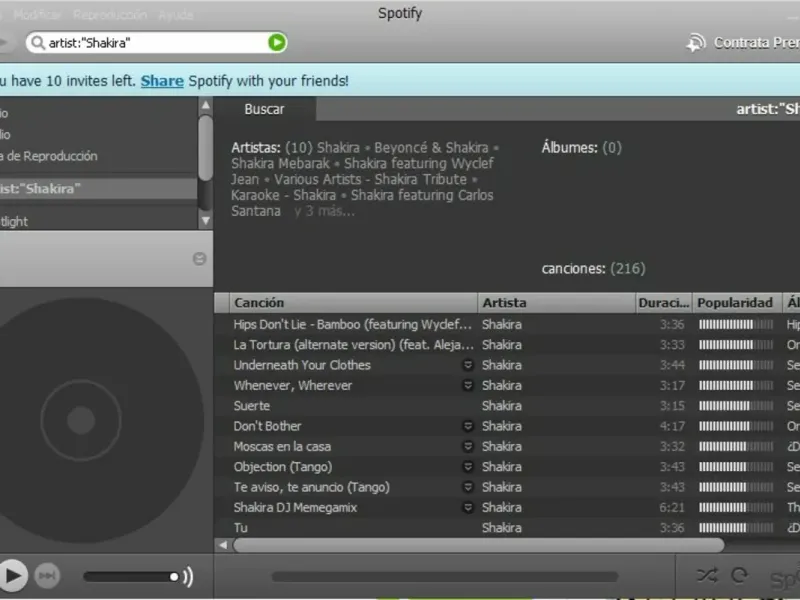
Task: Select the Buscar tab
Action: pyautogui.click(x=264, y=109)
